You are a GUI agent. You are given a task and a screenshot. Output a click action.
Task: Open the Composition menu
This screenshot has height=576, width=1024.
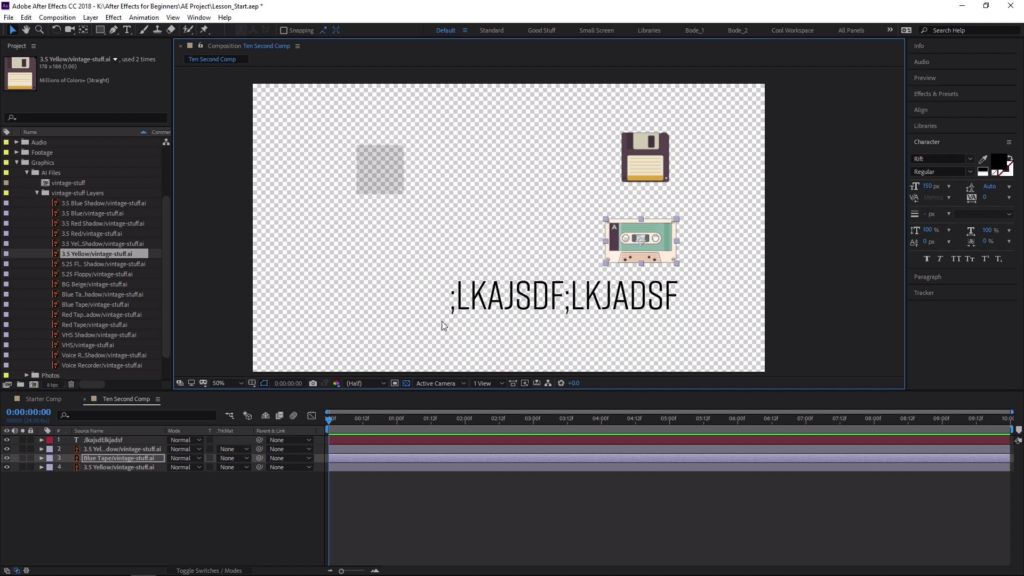point(57,17)
